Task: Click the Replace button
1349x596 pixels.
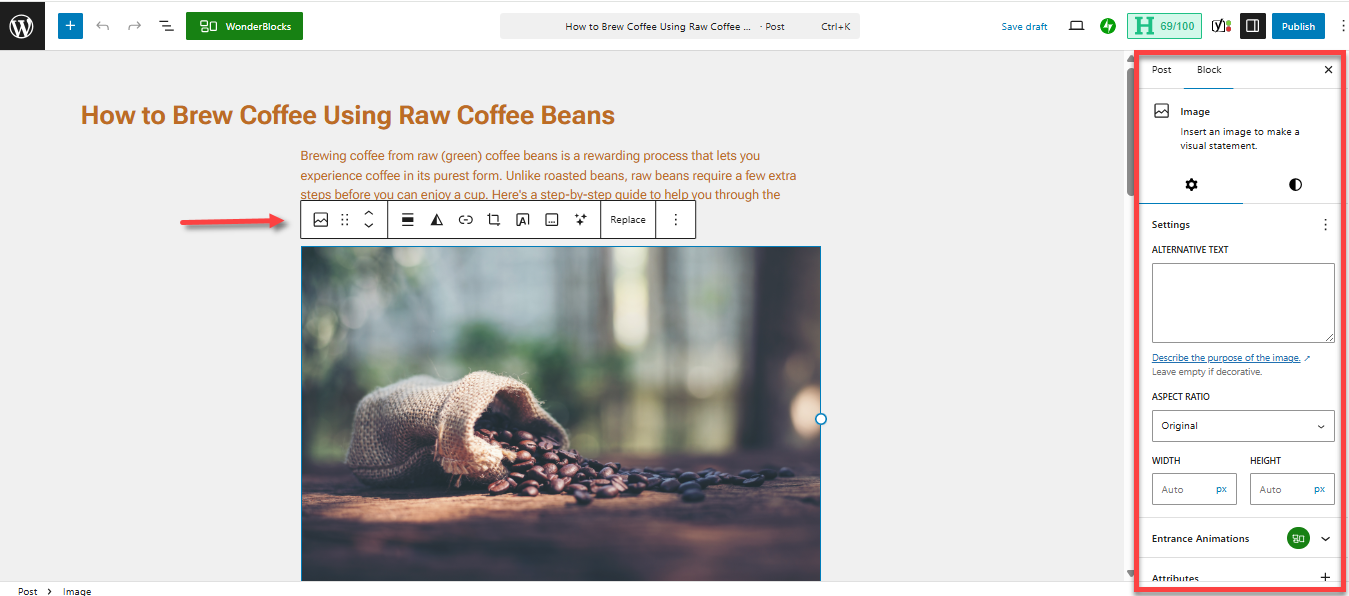Action: click(628, 220)
